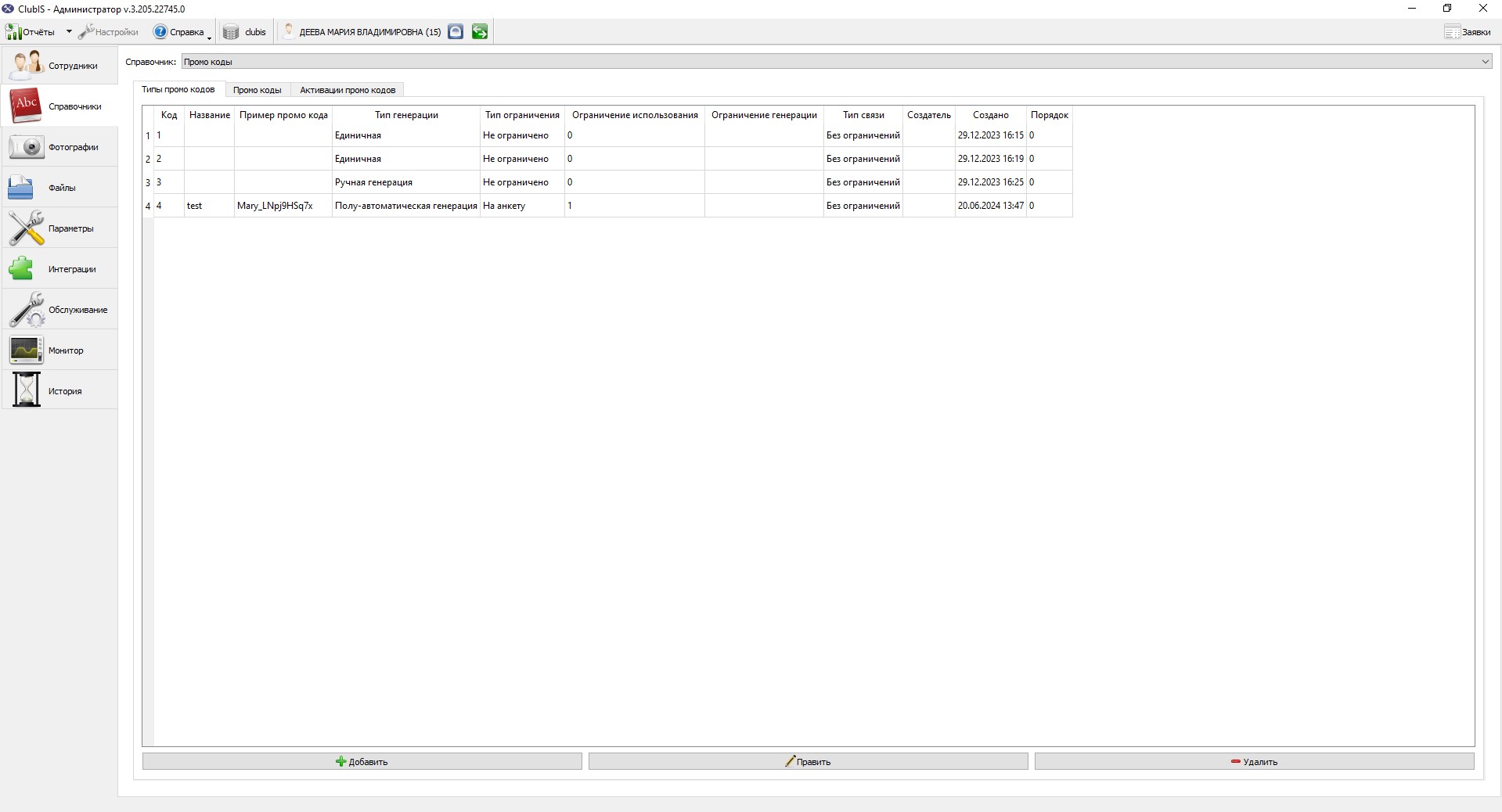Sort by the Порядок column header
This screenshot has width=1502, height=812.
point(1050,115)
